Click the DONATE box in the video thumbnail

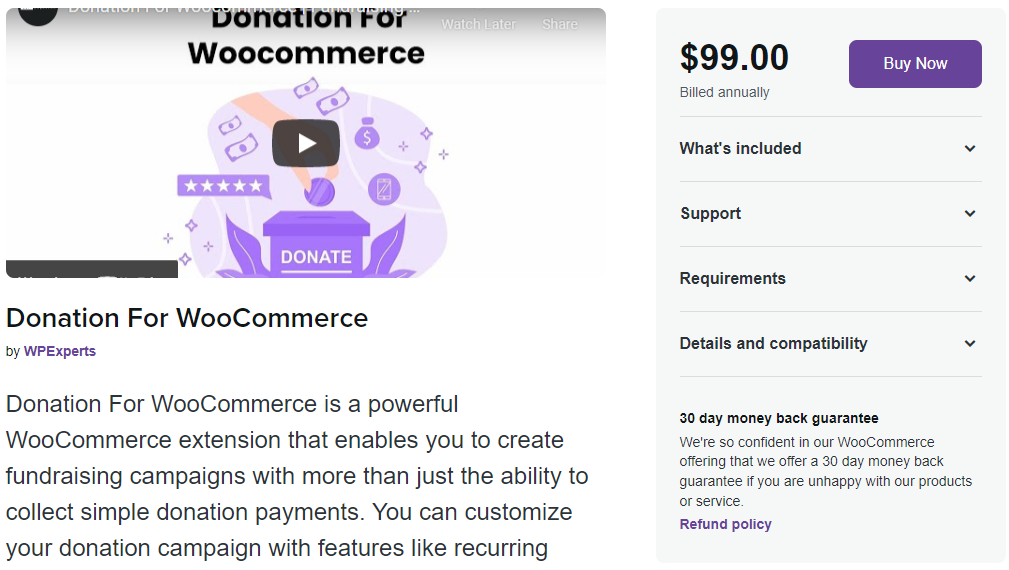pos(316,248)
